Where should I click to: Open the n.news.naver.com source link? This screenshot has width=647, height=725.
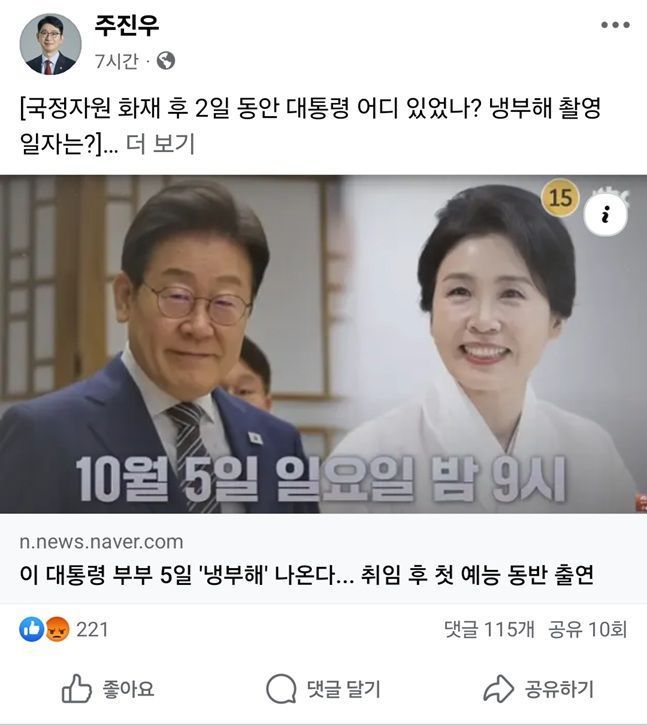tap(101, 542)
